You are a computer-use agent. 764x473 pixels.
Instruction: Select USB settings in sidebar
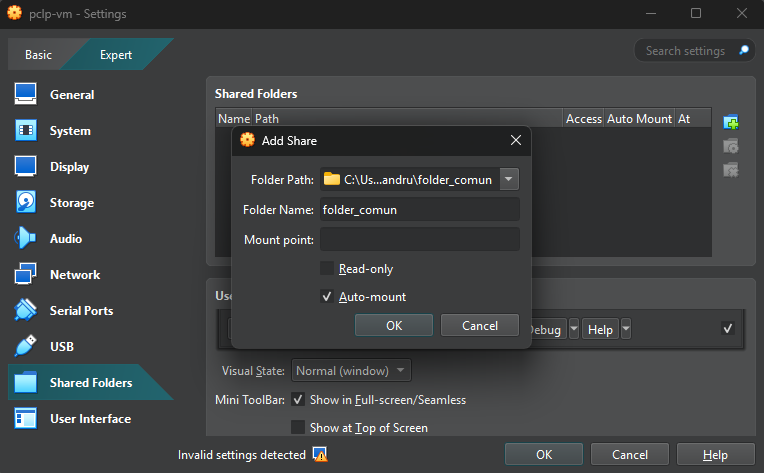tap(26, 347)
